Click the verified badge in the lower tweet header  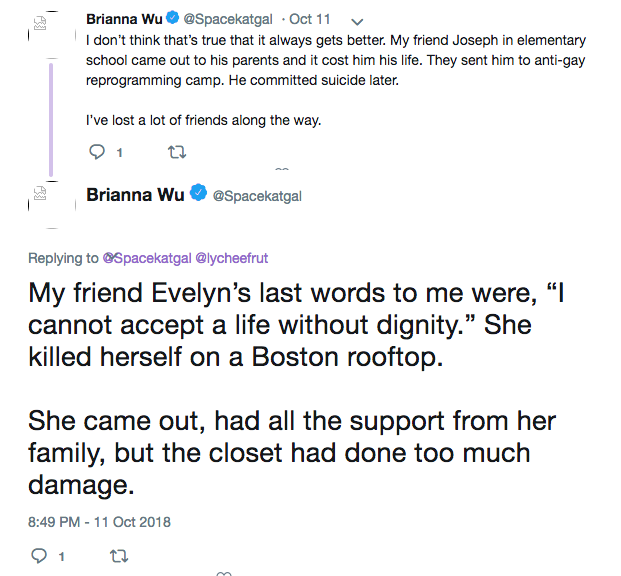coord(198,193)
